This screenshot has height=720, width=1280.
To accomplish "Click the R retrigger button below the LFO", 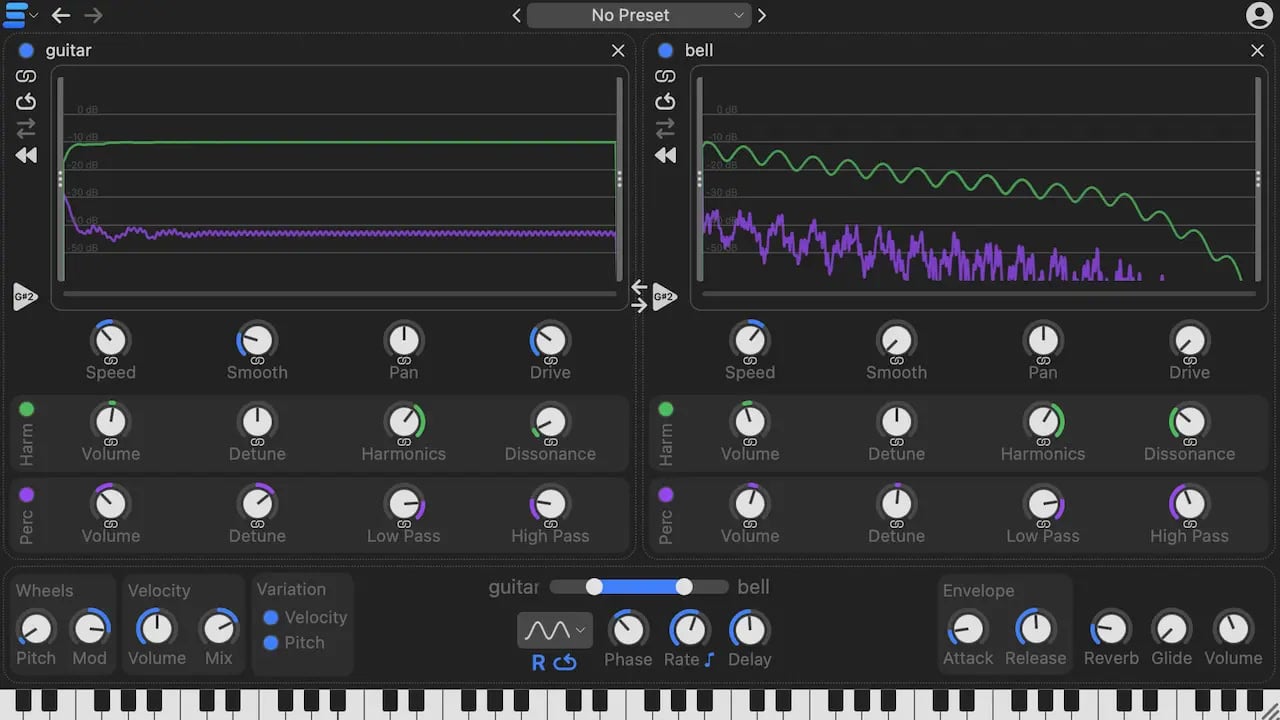I will 540,662.
